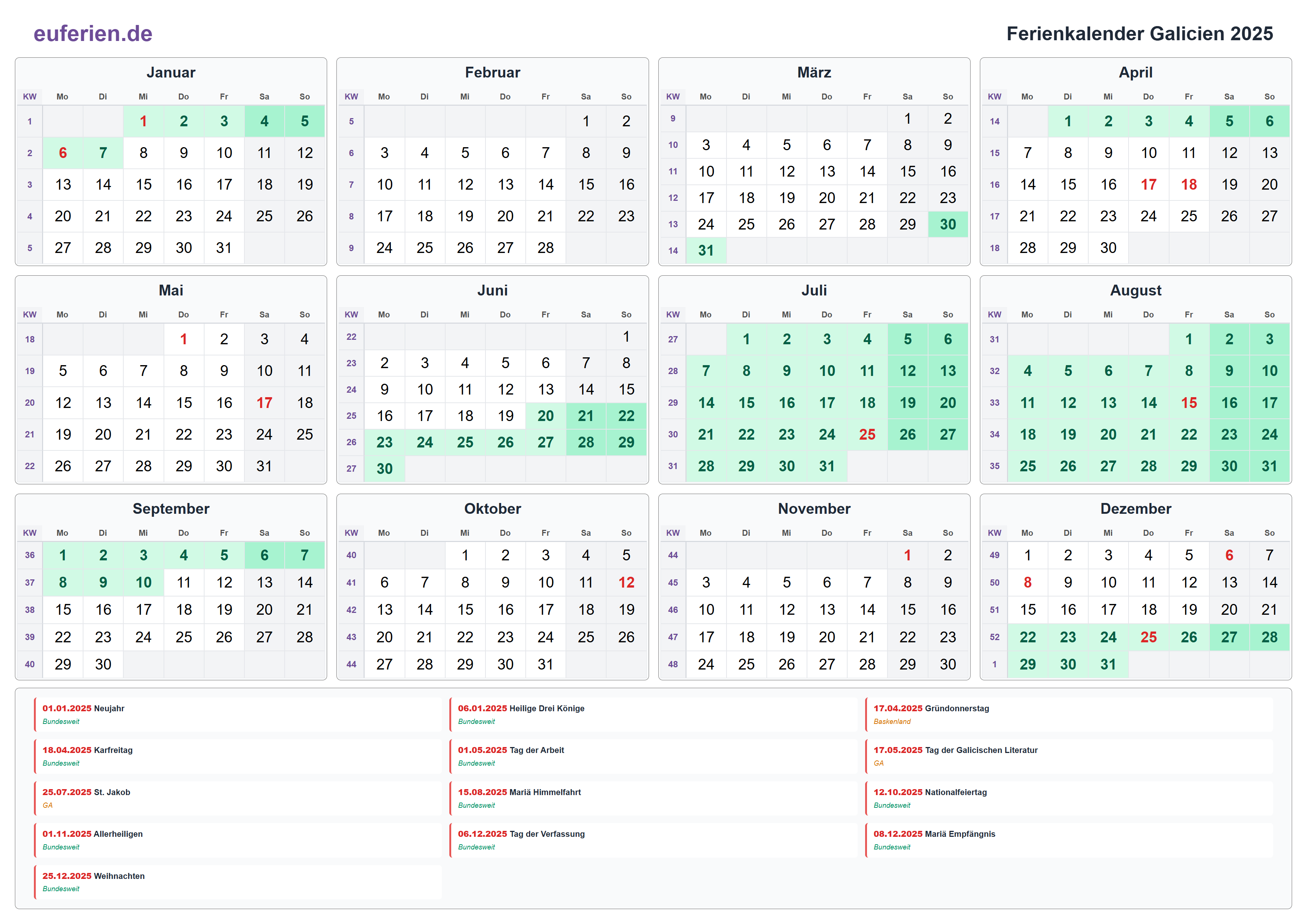Click October 12 red Nationalfeiertag date
The image size is (1307, 924).
click(626, 582)
